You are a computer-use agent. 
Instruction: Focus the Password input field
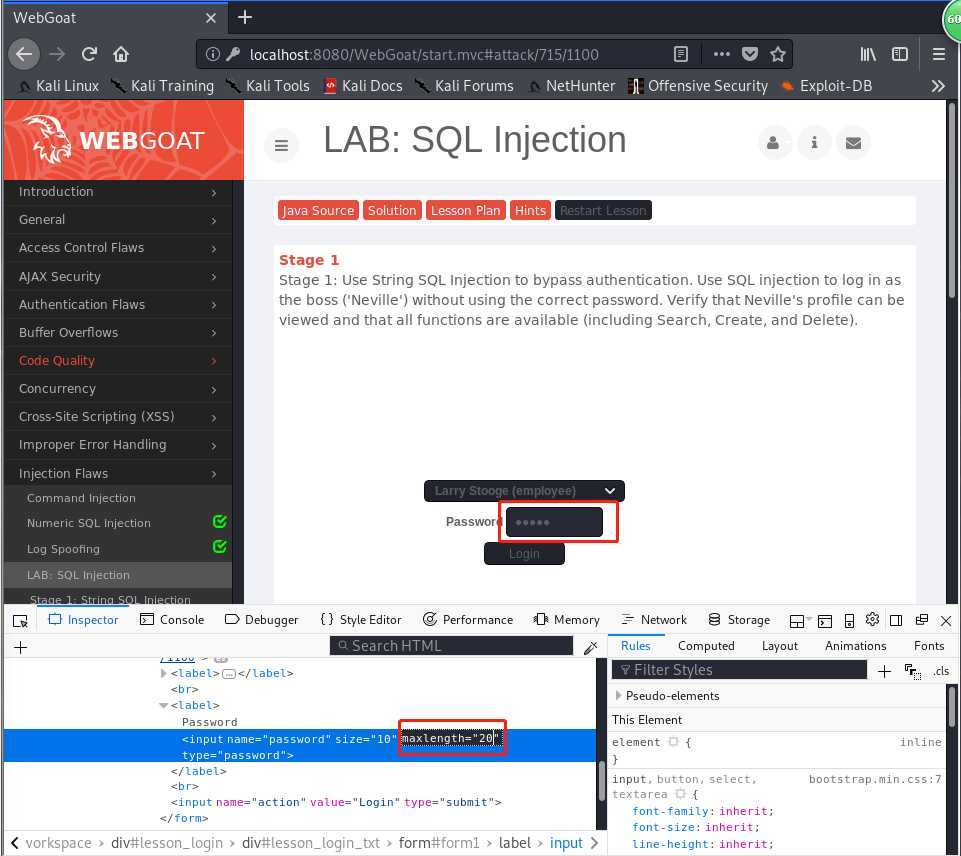click(x=554, y=523)
